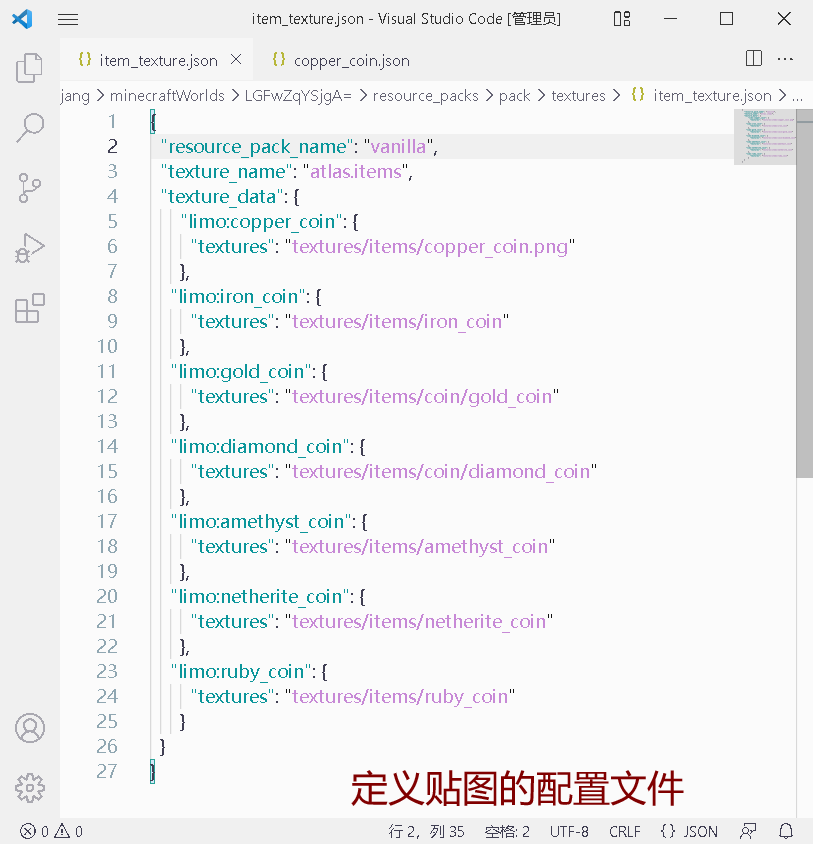Screen dimensions: 813x844
Task: Click the textures/items/netherite_coin string
Action: pos(418,622)
